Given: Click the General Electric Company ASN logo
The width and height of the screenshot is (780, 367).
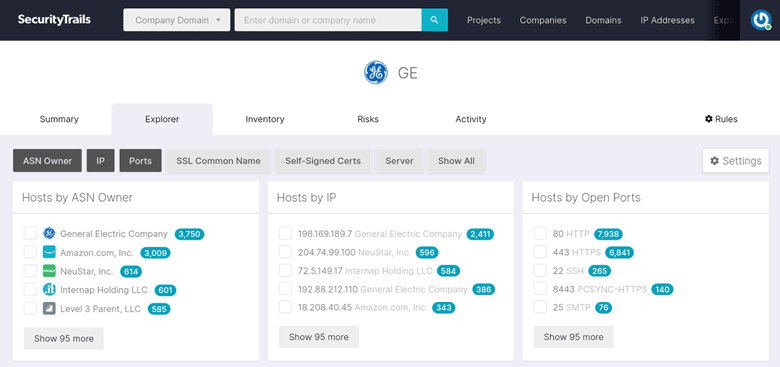Looking at the screenshot, I should tap(49, 234).
